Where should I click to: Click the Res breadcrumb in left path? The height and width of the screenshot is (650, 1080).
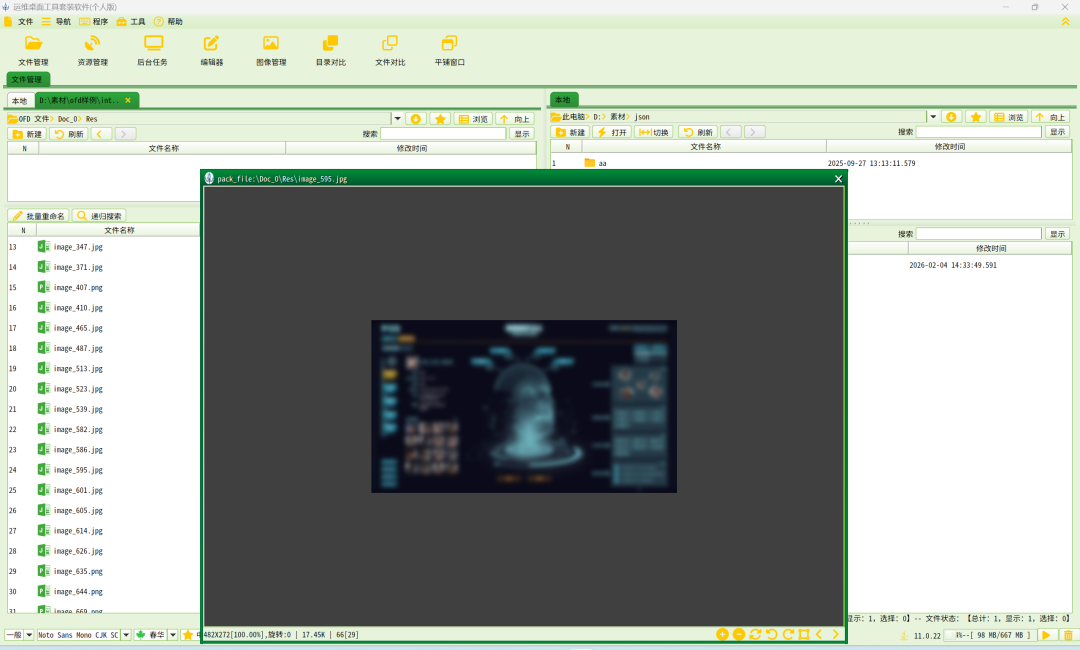click(x=91, y=118)
